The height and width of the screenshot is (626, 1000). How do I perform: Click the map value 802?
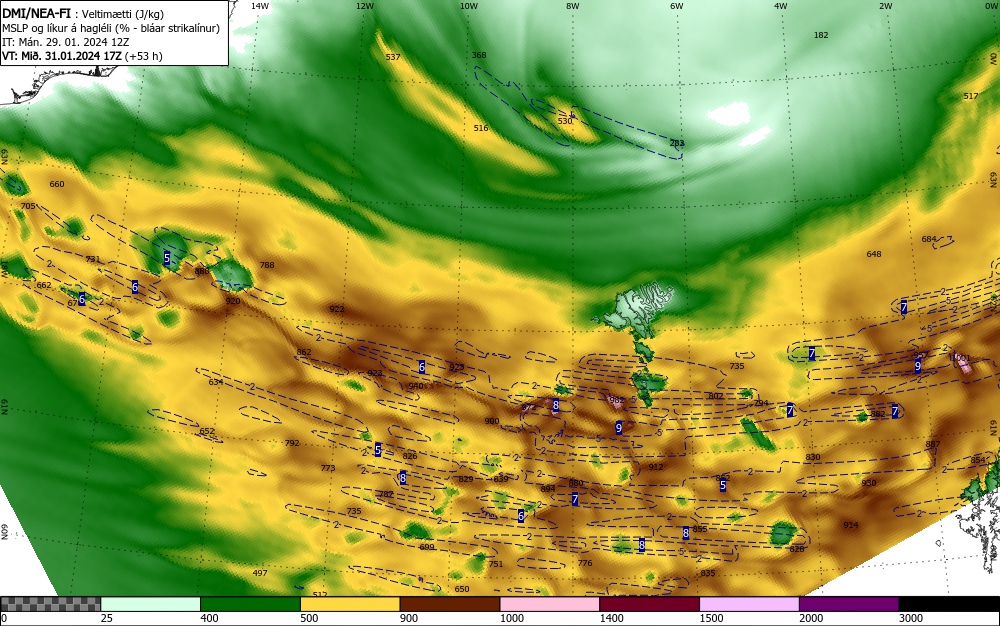(x=716, y=396)
